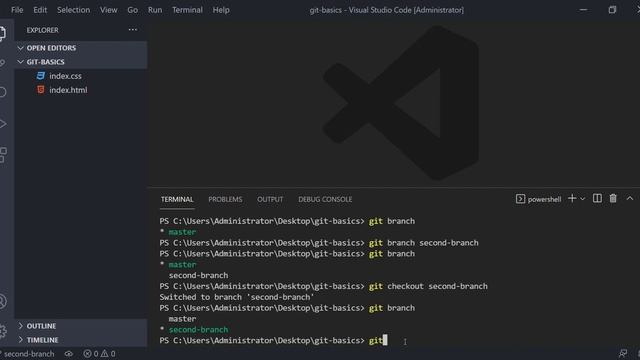The width and height of the screenshot is (640, 360).
Task: Open the Run and Debug view
Action: 2,124
